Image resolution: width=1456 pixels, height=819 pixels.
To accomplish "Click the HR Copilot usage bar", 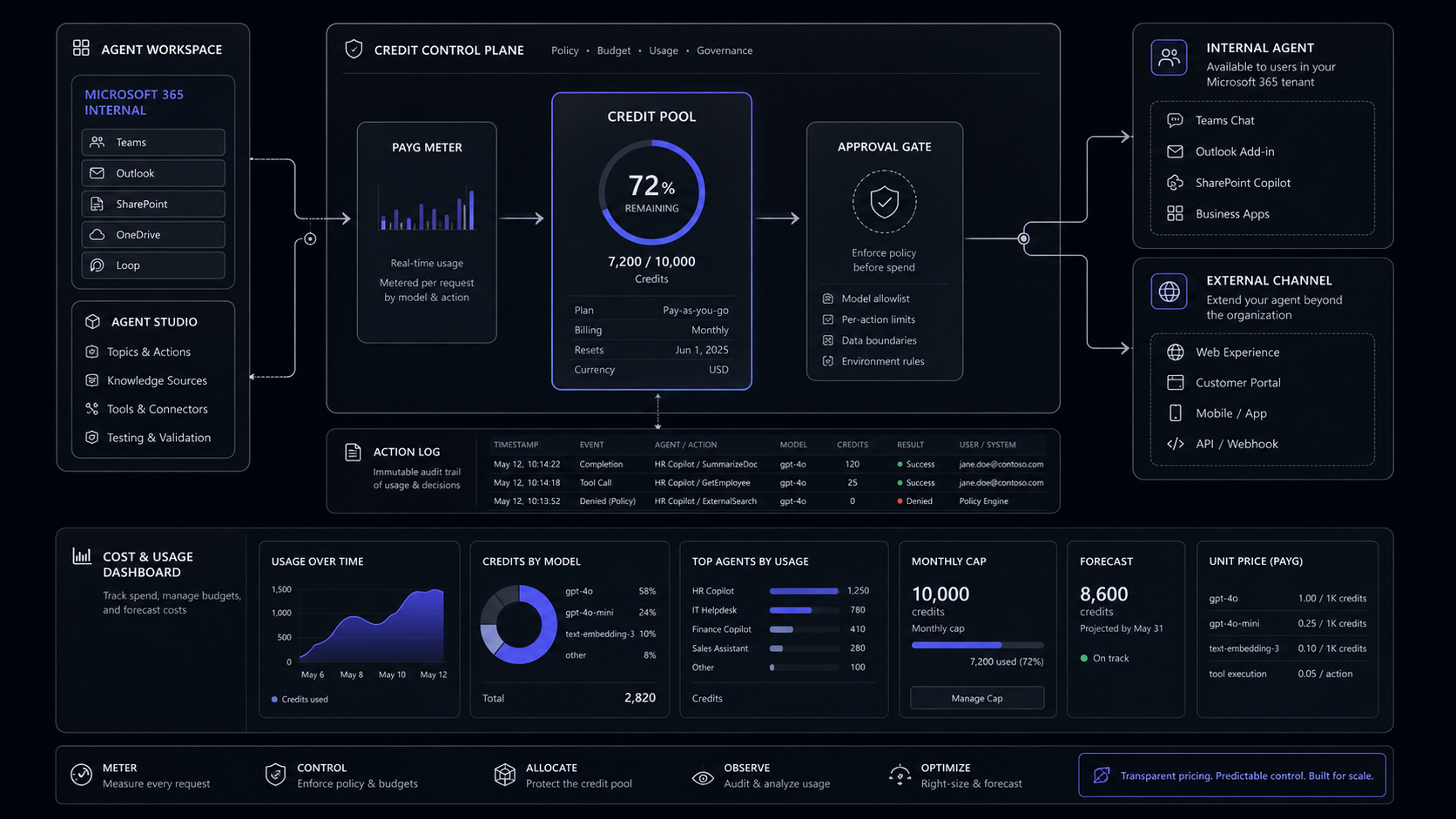I will (804, 591).
